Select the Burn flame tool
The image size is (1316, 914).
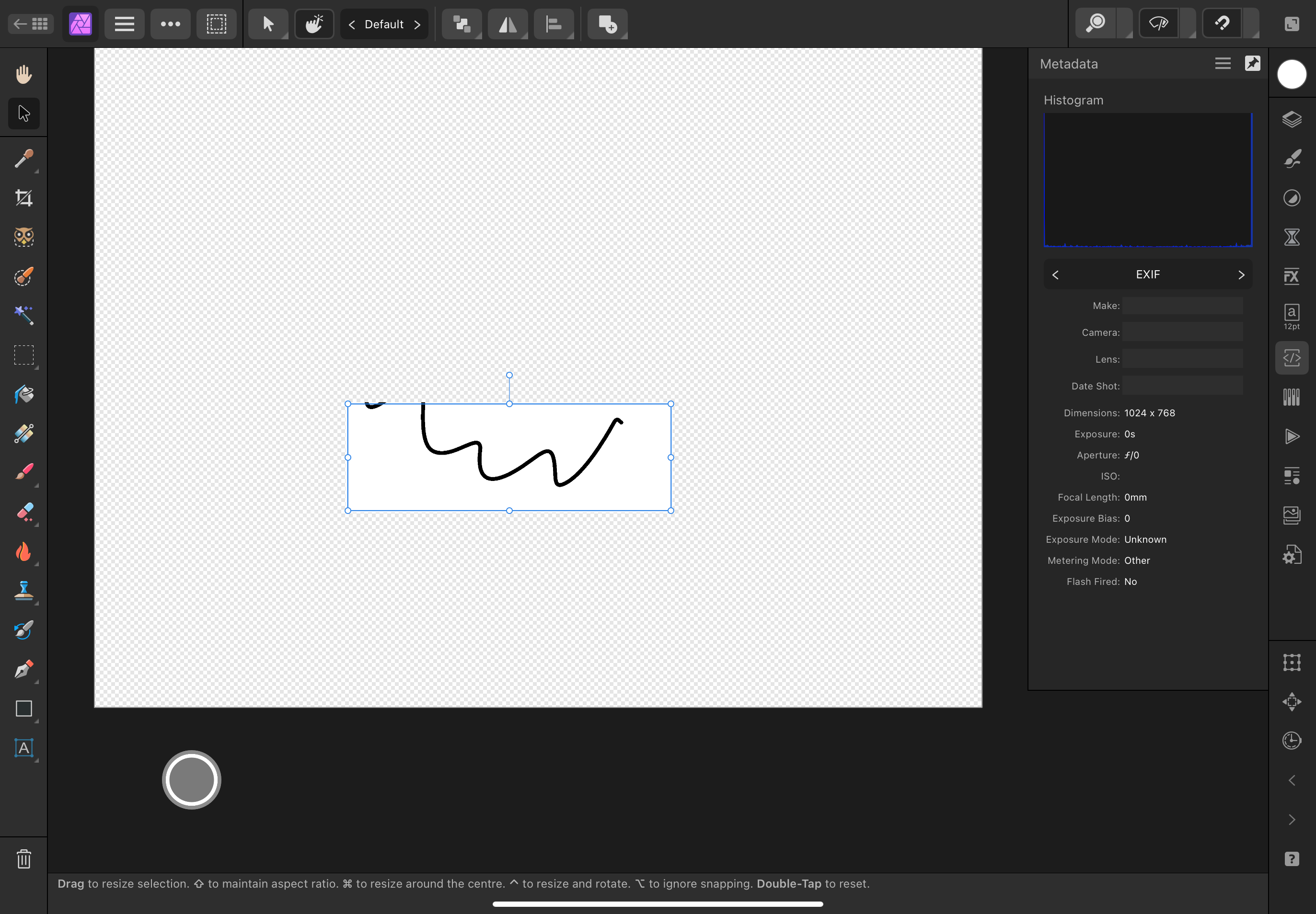click(x=23, y=551)
